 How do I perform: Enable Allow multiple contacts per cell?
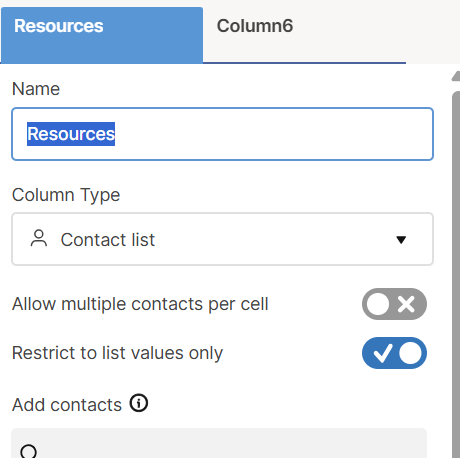[394, 304]
